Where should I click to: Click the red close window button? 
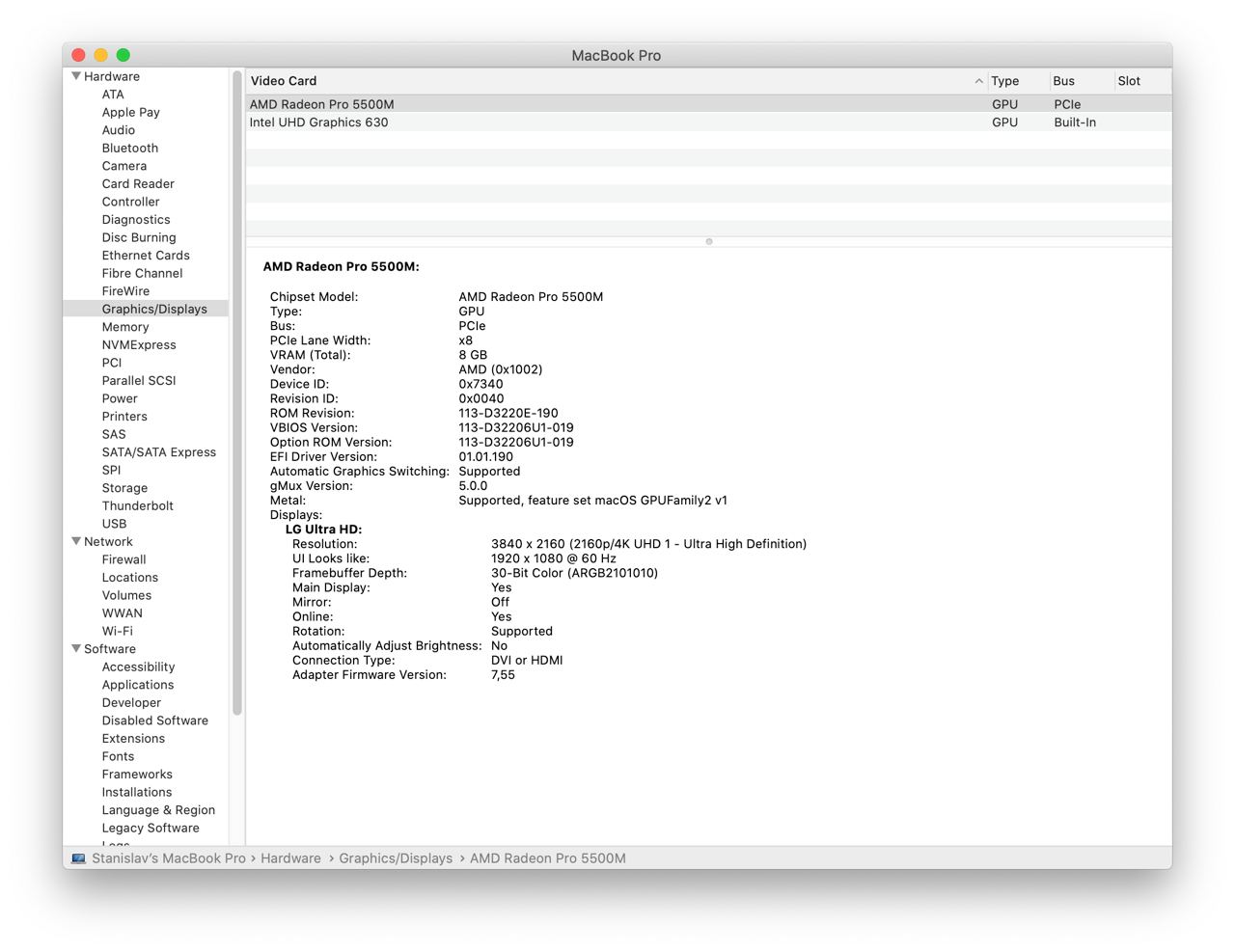click(79, 55)
